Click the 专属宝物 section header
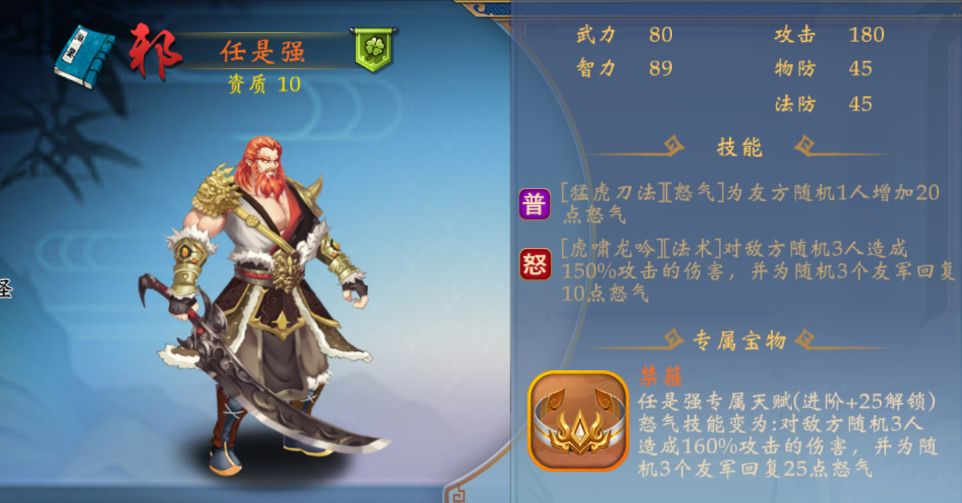962x503 pixels. coord(739,339)
